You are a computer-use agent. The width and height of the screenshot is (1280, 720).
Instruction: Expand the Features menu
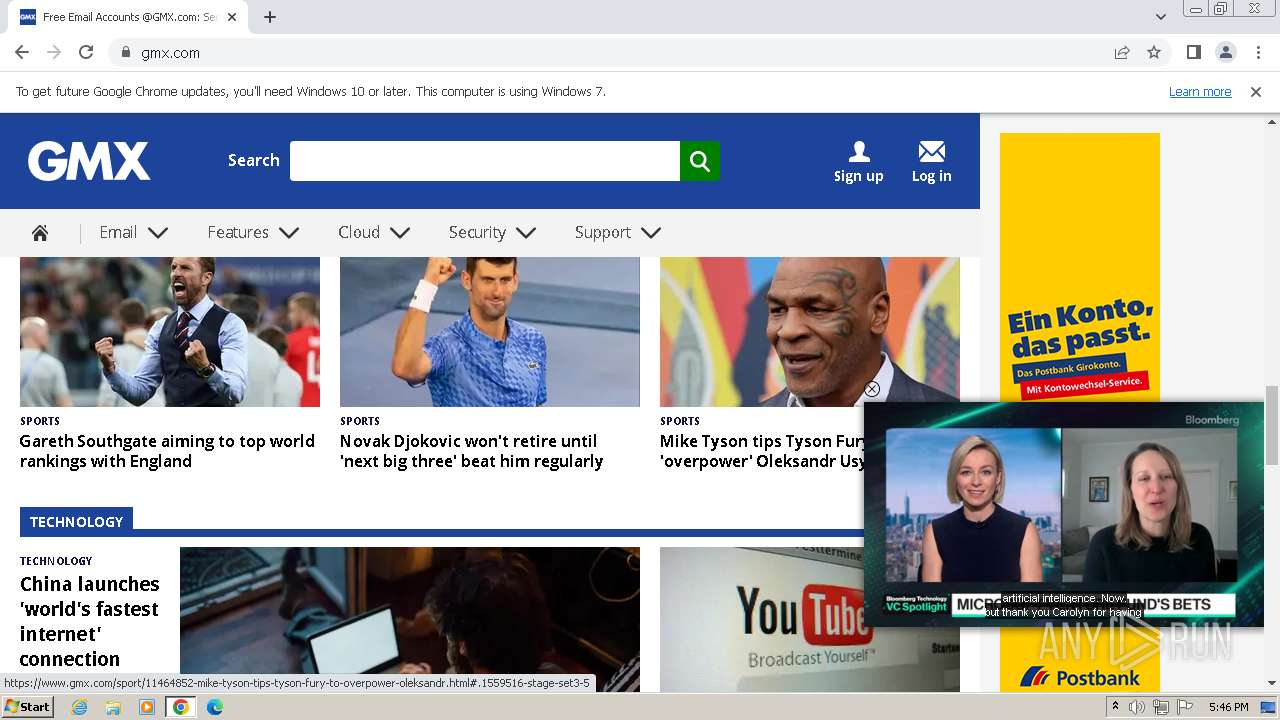pos(253,232)
